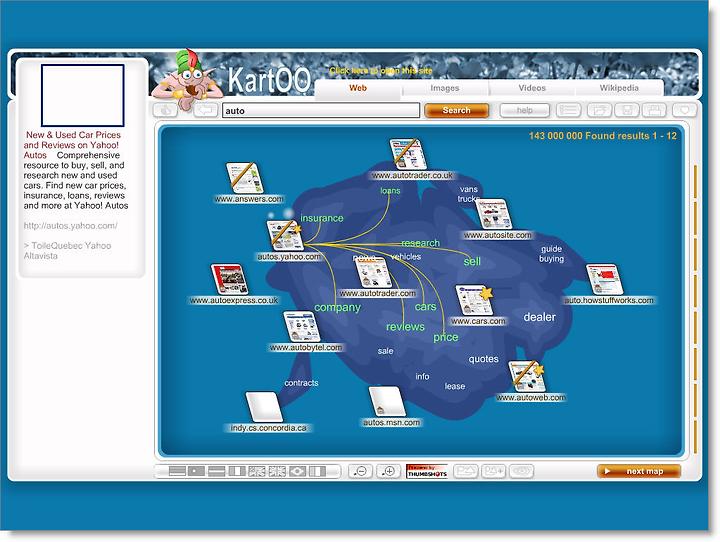
Task: Click the next map button
Action: [x=639, y=471]
